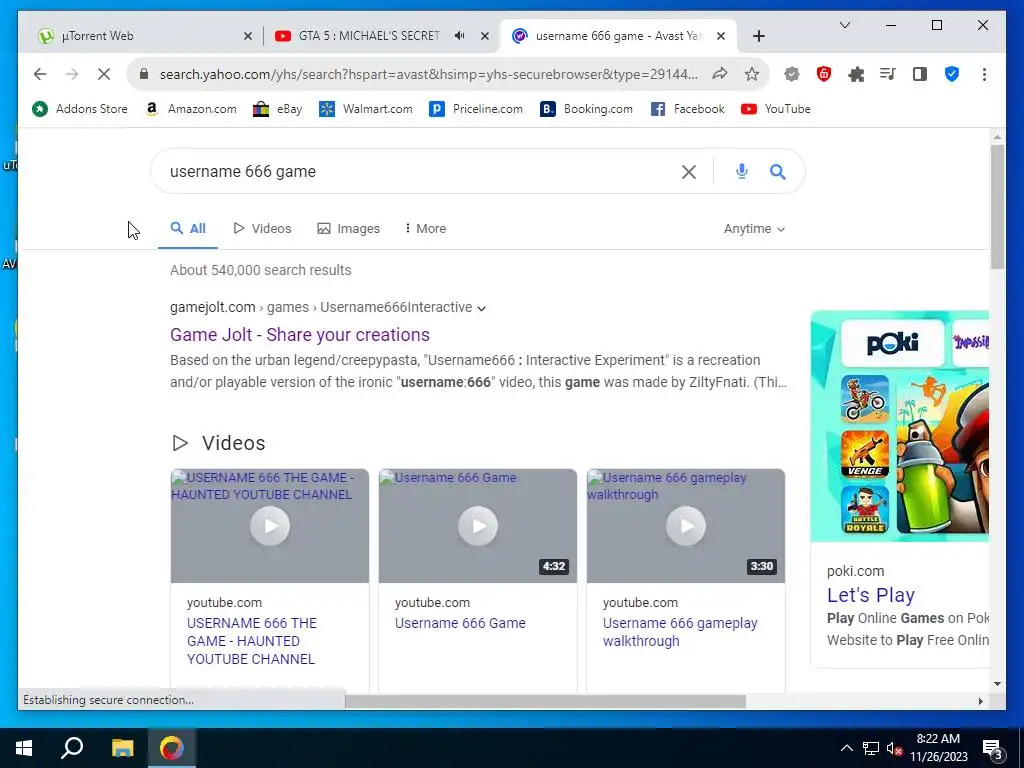Mute the GTA 5 tab audio icon

[460, 36]
